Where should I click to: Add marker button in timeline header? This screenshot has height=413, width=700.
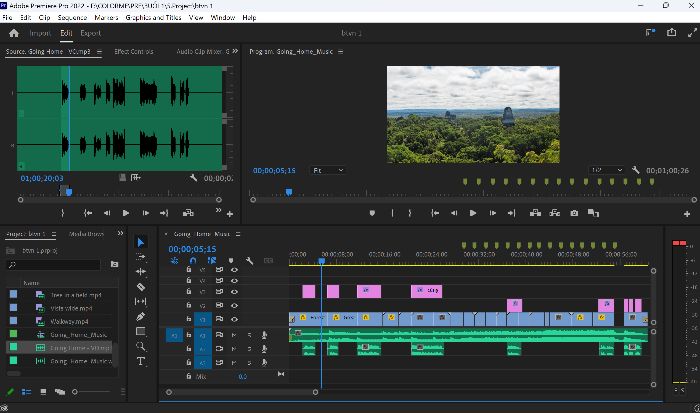[231, 261]
